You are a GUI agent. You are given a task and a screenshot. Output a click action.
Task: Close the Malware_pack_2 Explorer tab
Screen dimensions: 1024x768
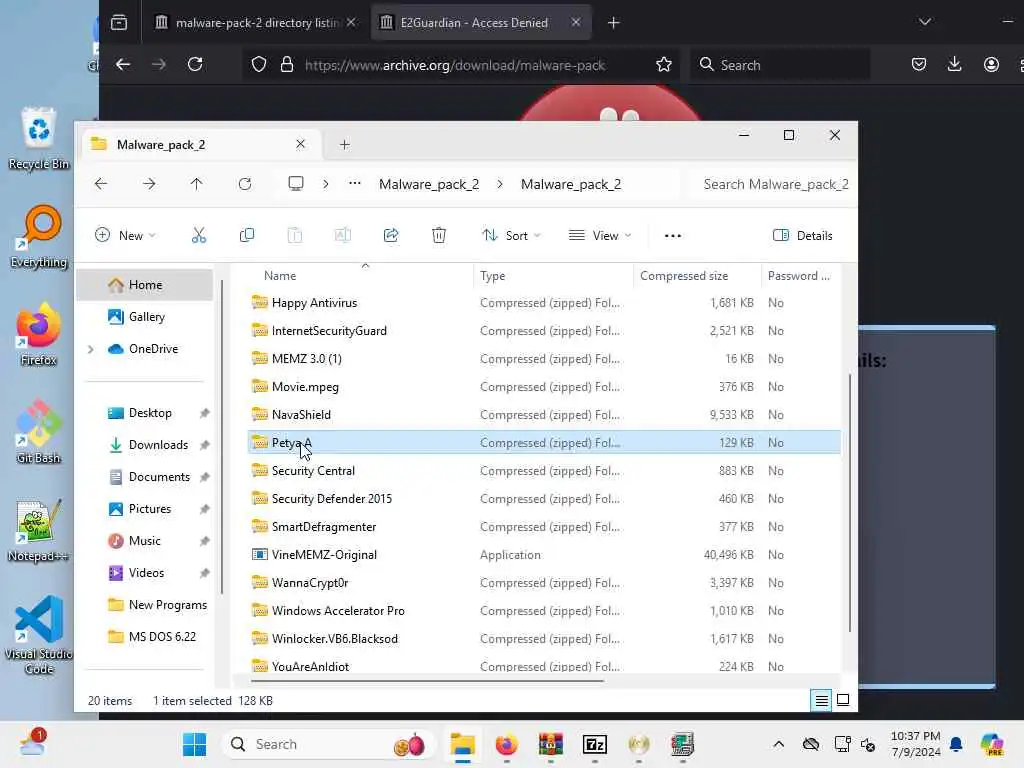[x=300, y=144]
